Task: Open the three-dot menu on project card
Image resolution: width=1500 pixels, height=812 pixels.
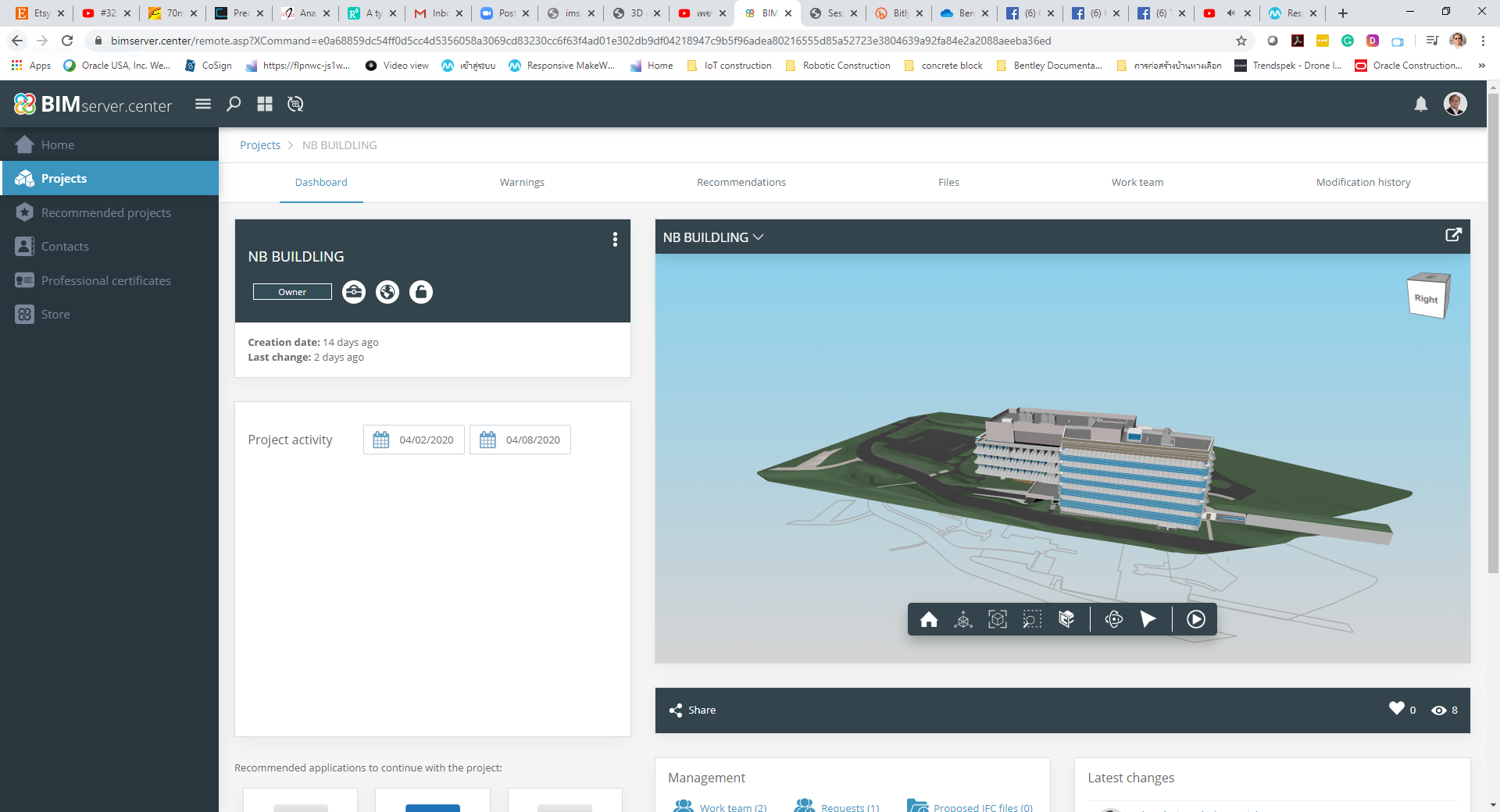Action: [x=615, y=240]
